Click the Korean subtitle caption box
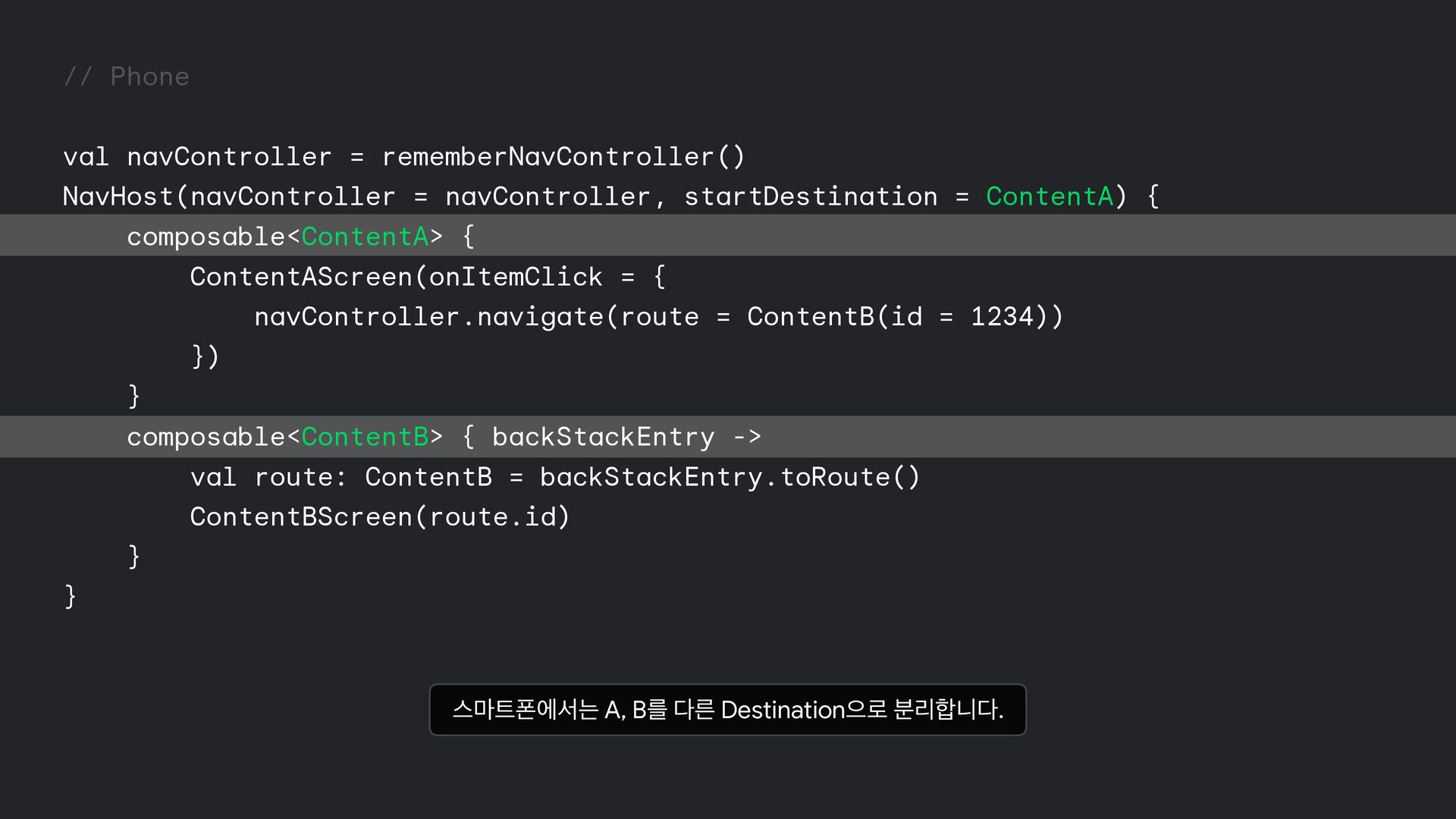The image size is (1456, 819). tap(727, 710)
